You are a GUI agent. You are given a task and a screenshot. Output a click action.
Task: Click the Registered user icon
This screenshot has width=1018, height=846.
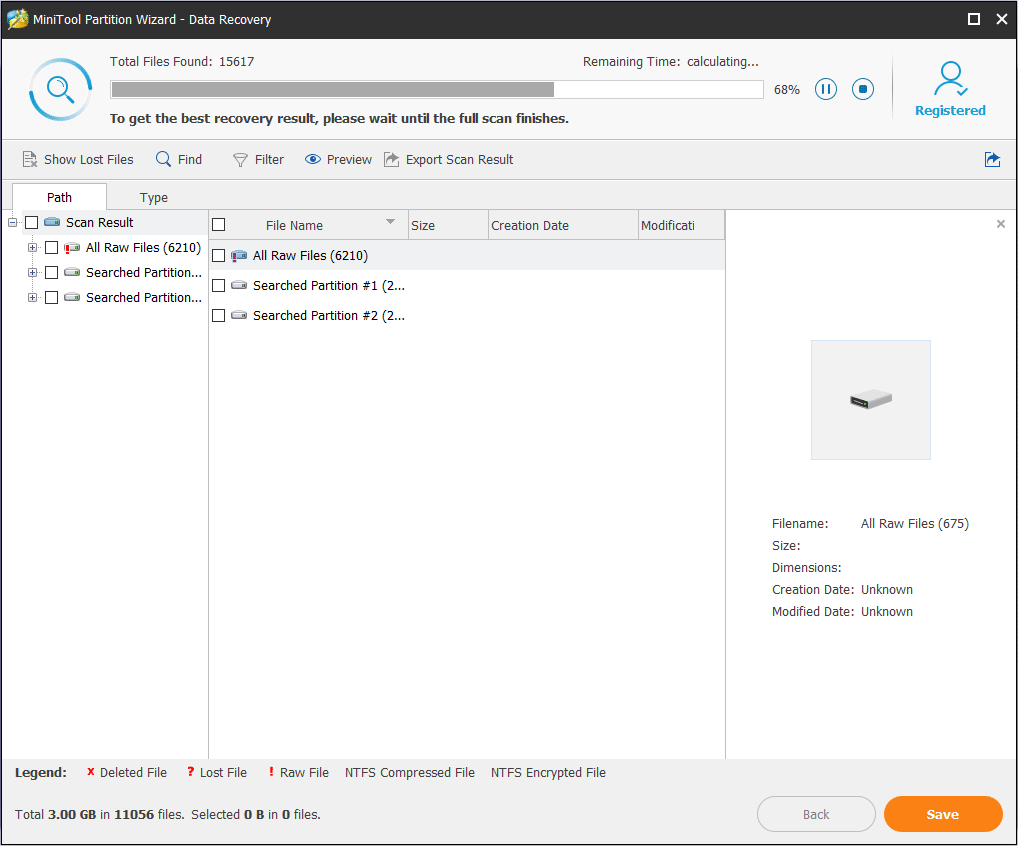click(950, 79)
